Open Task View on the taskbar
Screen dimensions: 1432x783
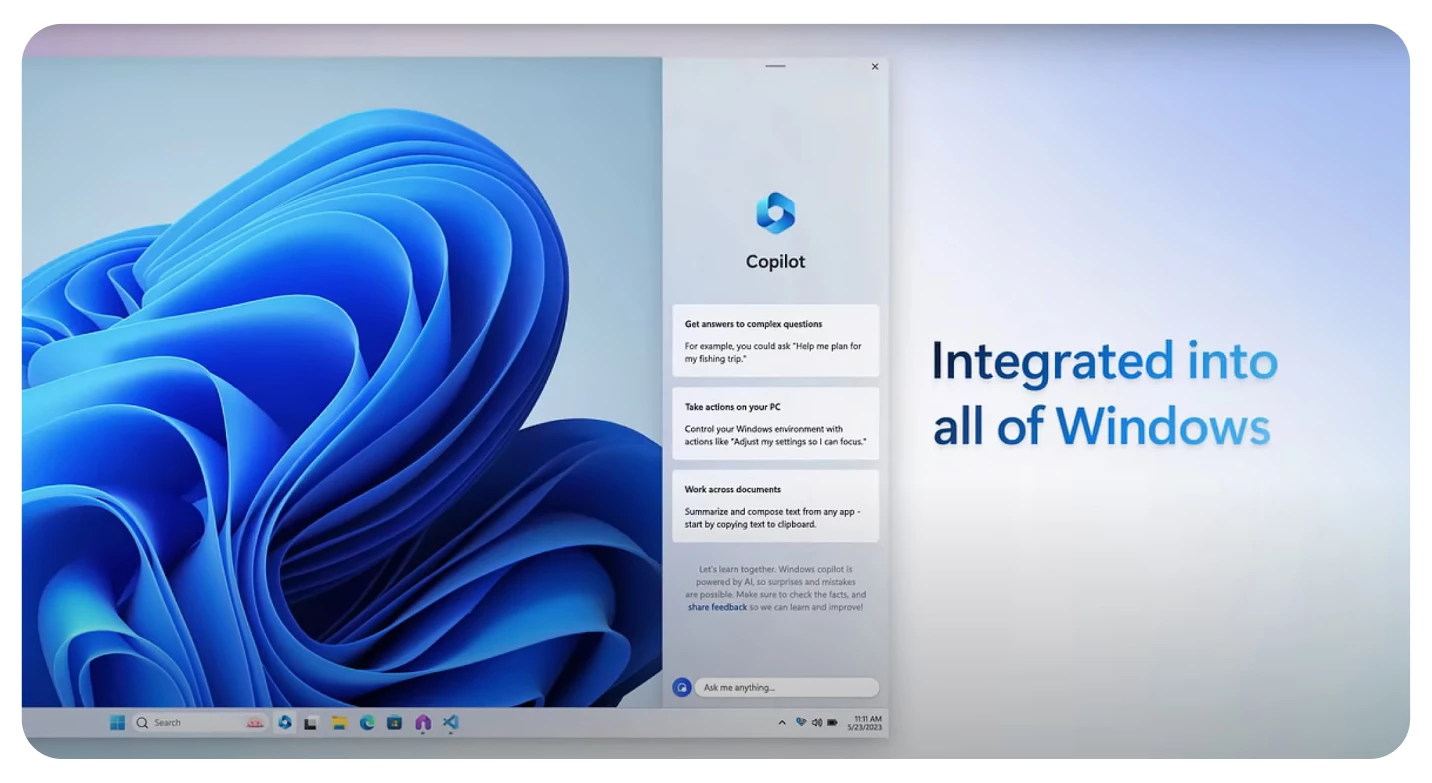point(311,722)
